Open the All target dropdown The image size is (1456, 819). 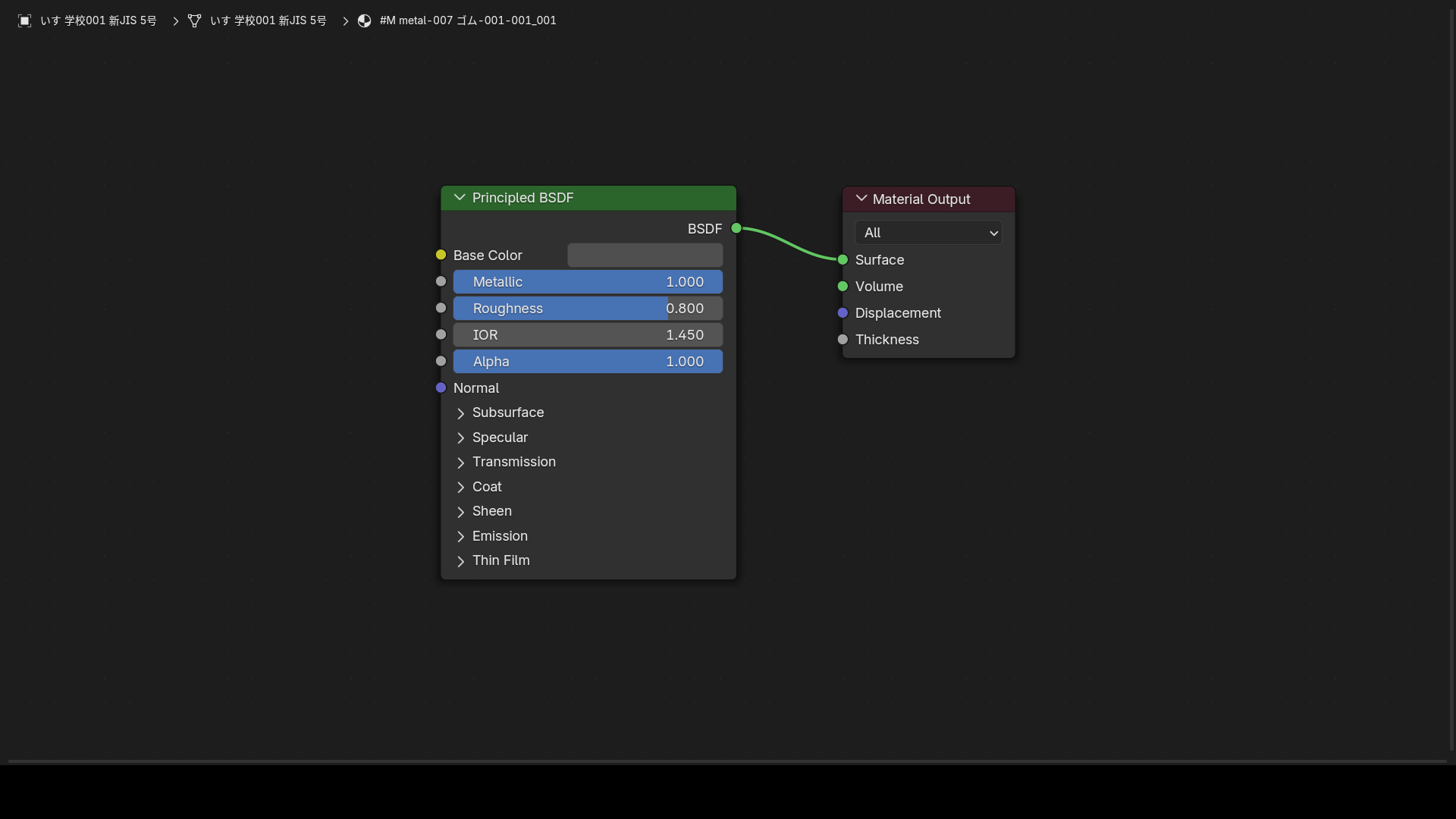pos(928,233)
